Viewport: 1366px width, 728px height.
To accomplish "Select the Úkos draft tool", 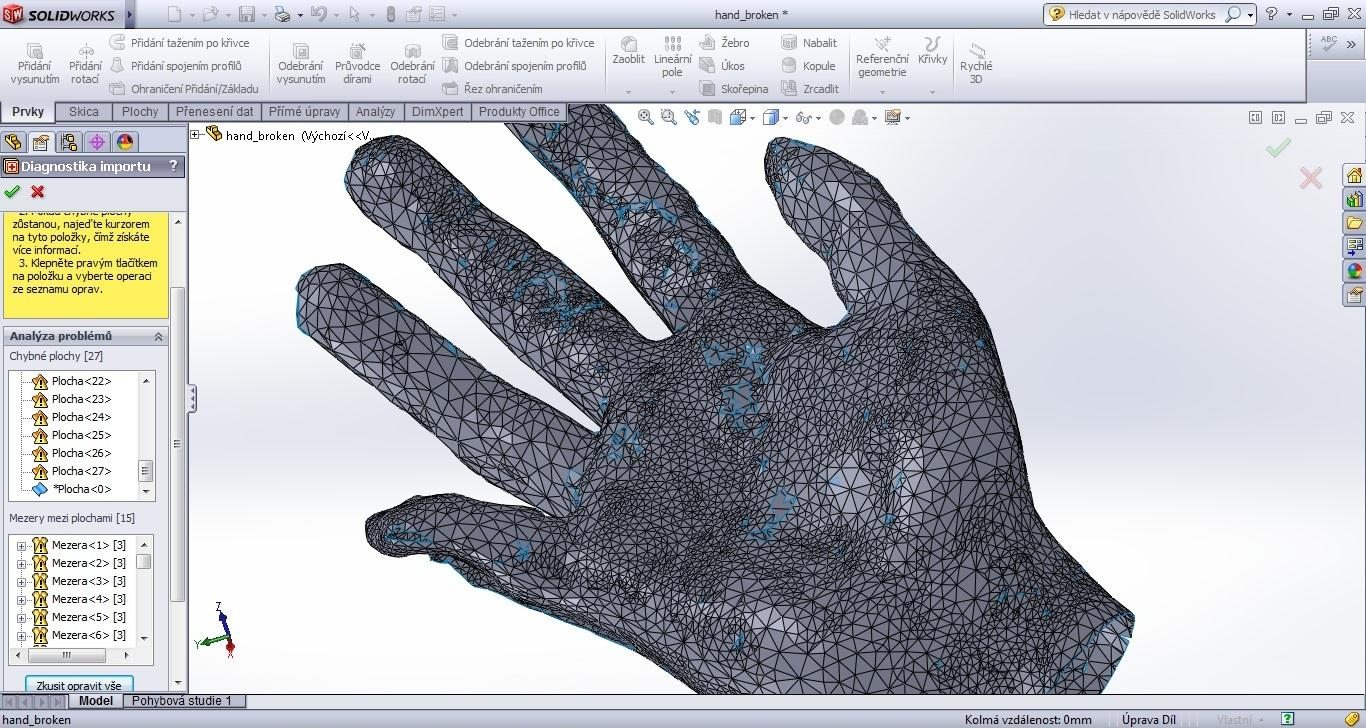I will pos(722,66).
